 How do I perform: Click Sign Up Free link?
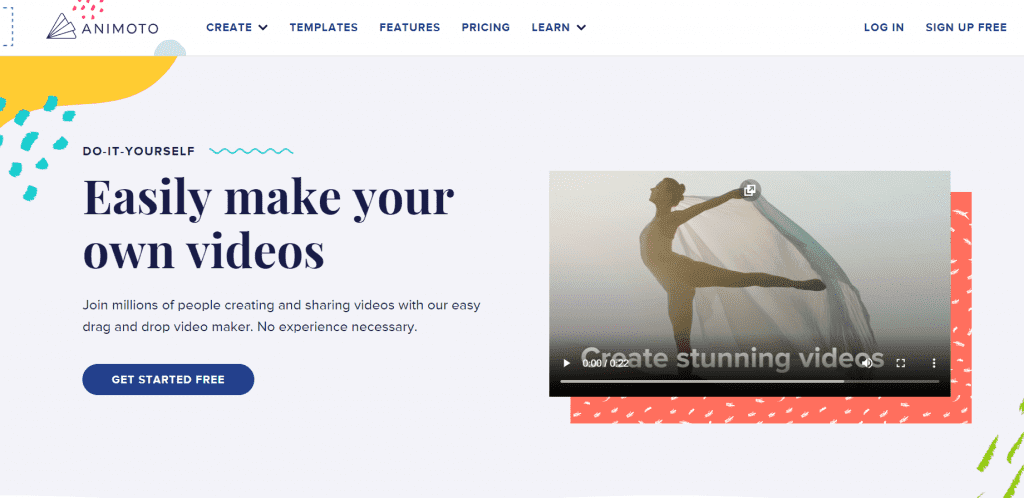(x=966, y=27)
